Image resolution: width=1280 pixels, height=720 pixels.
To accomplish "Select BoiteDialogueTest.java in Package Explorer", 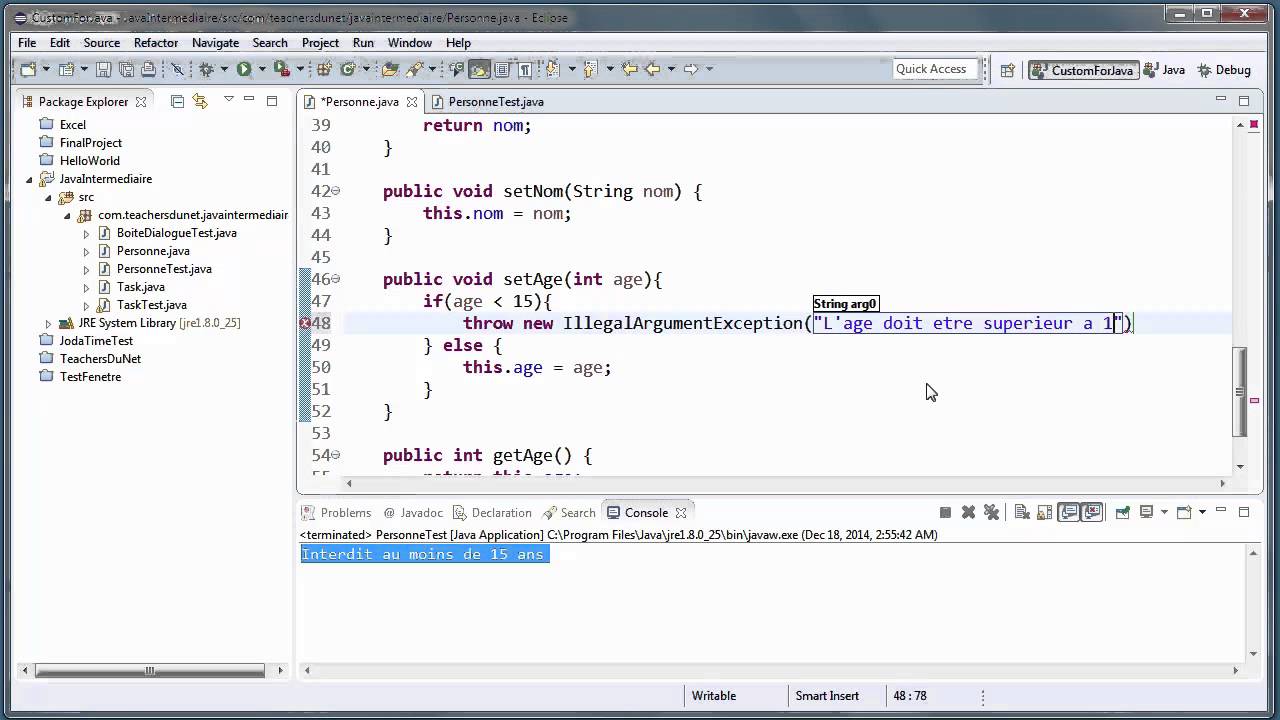I will [x=177, y=233].
